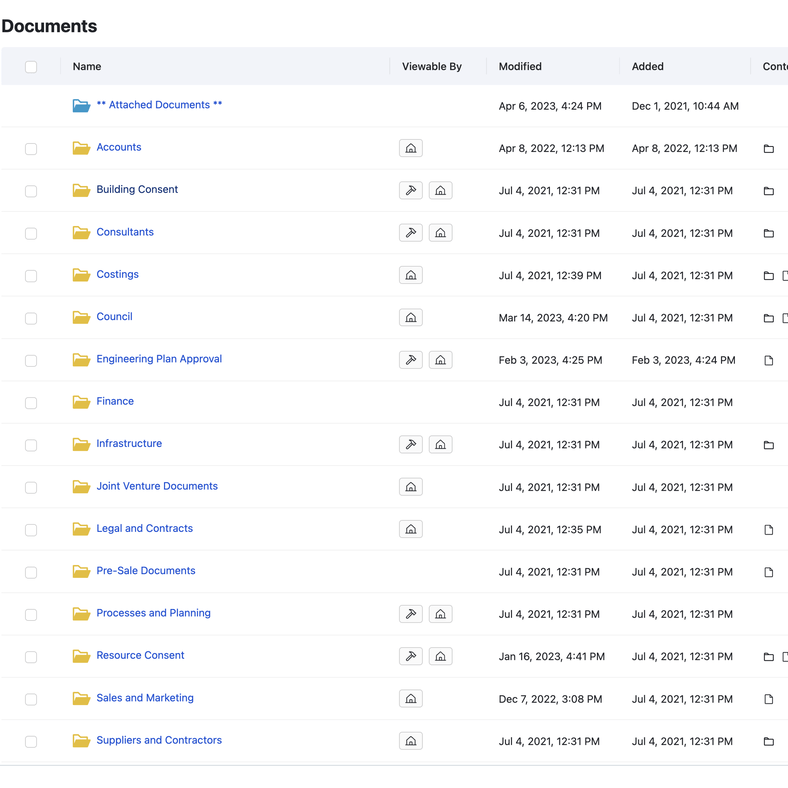This screenshot has width=788, height=788.
Task: Click the yellow folder icon beside Finance
Action: pyautogui.click(x=81, y=402)
